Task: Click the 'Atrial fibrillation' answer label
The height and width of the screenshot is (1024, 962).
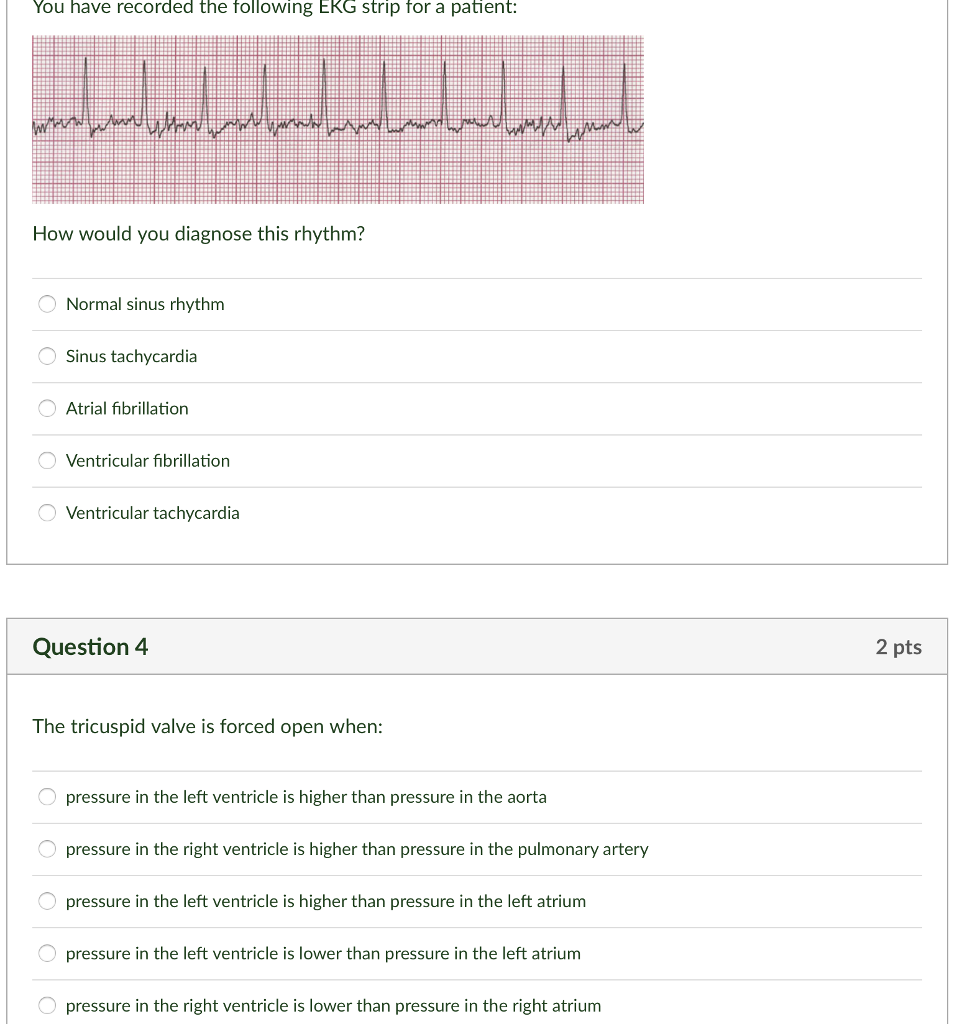Action: 127,408
